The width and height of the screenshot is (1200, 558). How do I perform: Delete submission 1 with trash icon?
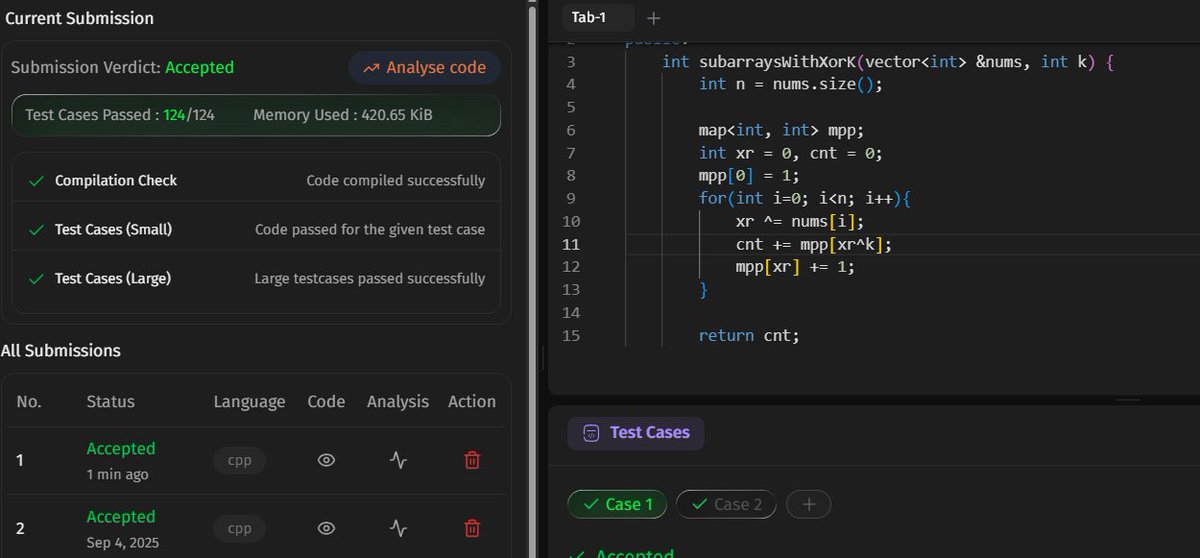(472, 460)
